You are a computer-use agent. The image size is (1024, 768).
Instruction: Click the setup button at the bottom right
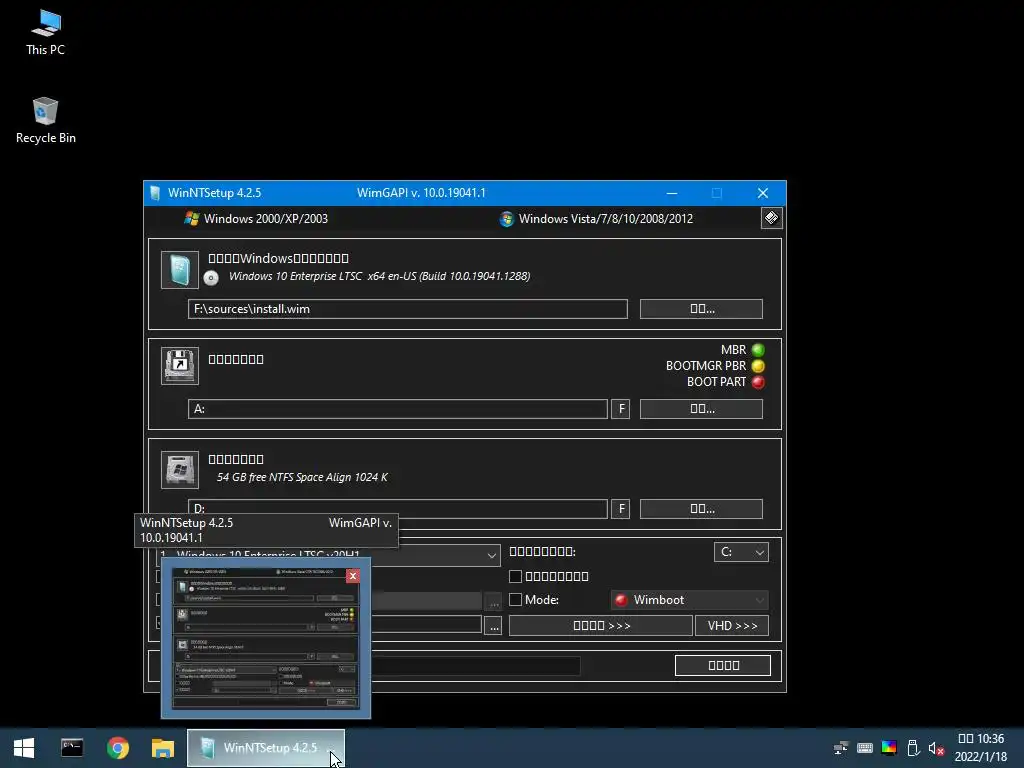click(723, 665)
